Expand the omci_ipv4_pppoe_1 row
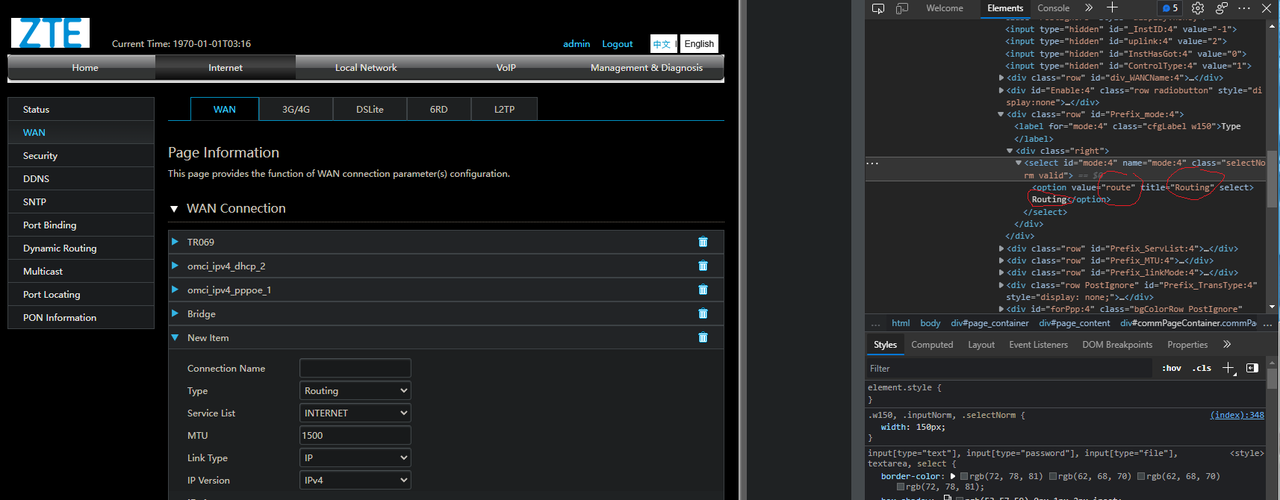The height and width of the screenshot is (500, 1280). [175, 290]
